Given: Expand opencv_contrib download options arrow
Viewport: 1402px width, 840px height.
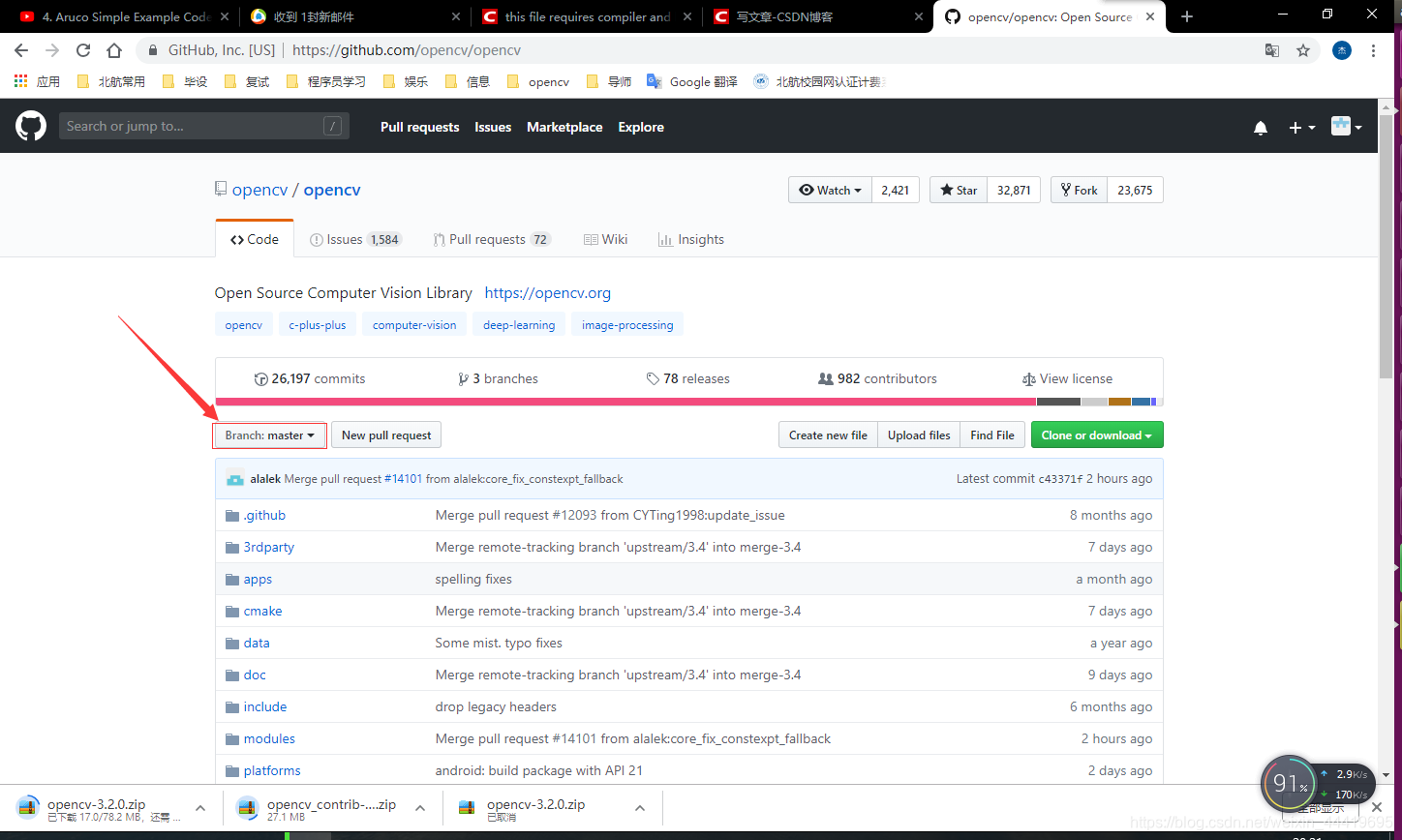Looking at the screenshot, I should click(420, 808).
